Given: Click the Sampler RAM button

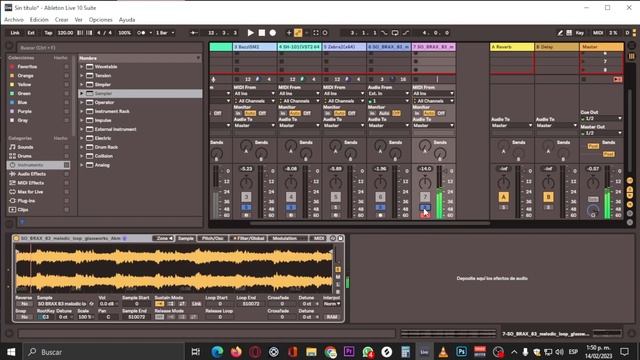Looking at the screenshot, I should click(332, 317).
